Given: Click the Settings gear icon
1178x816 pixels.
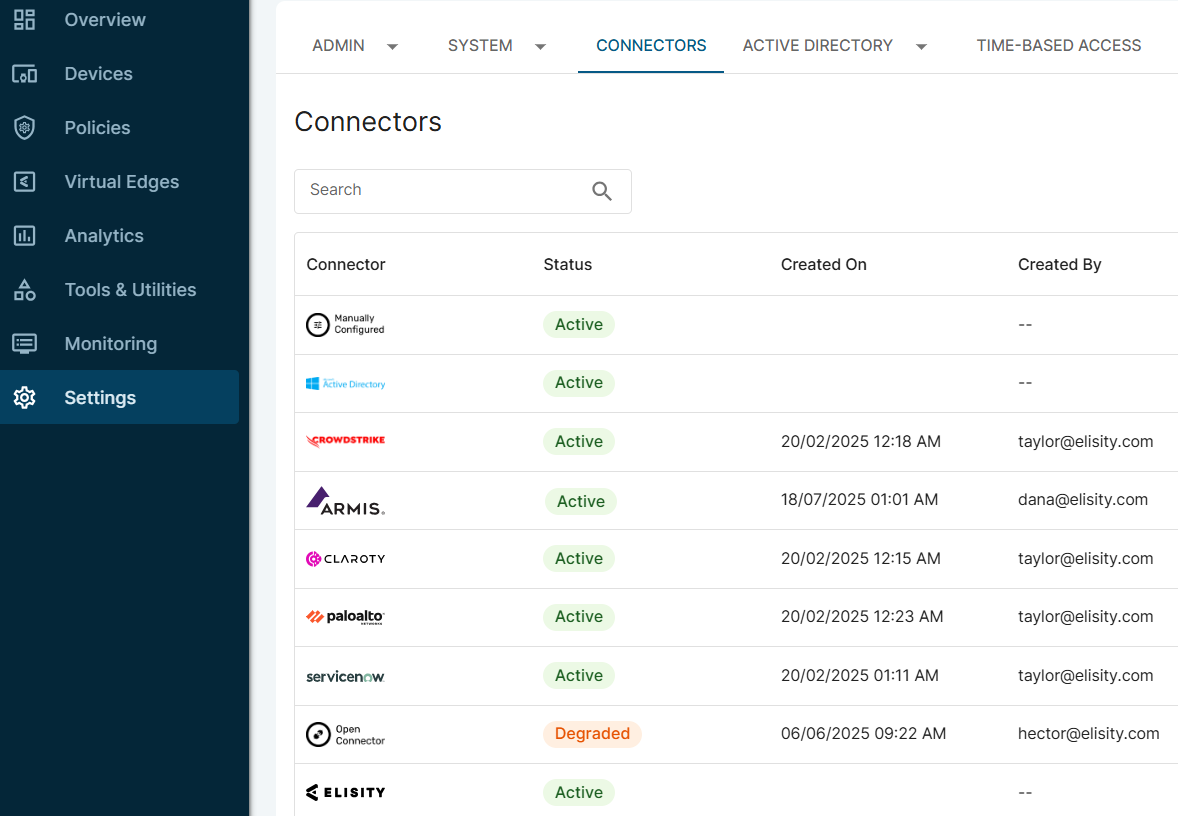Looking at the screenshot, I should coord(24,397).
